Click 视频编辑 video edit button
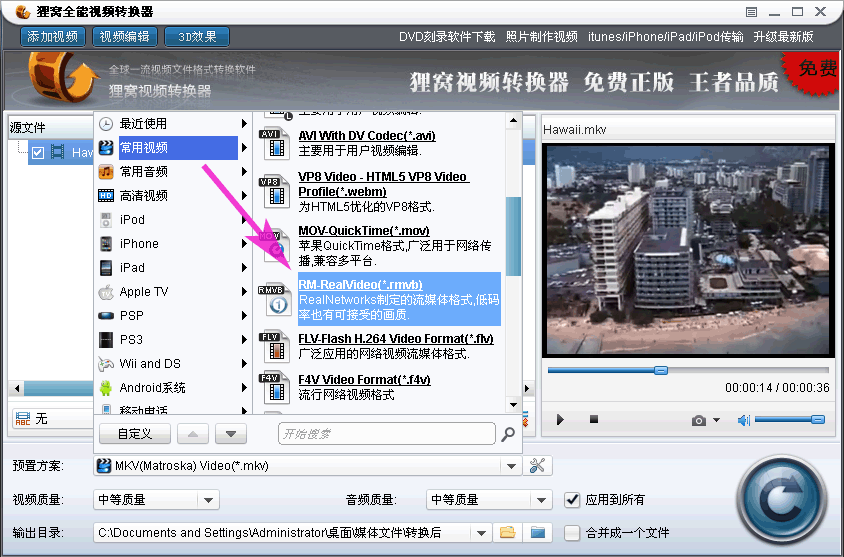Image resolution: width=844 pixels, height=557 pixels. click(125, 37)
